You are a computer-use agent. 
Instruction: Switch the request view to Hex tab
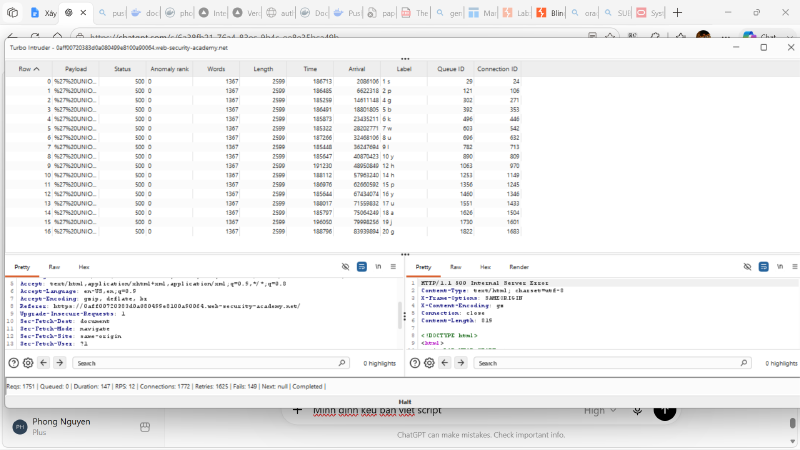click(x=84, y=267)
